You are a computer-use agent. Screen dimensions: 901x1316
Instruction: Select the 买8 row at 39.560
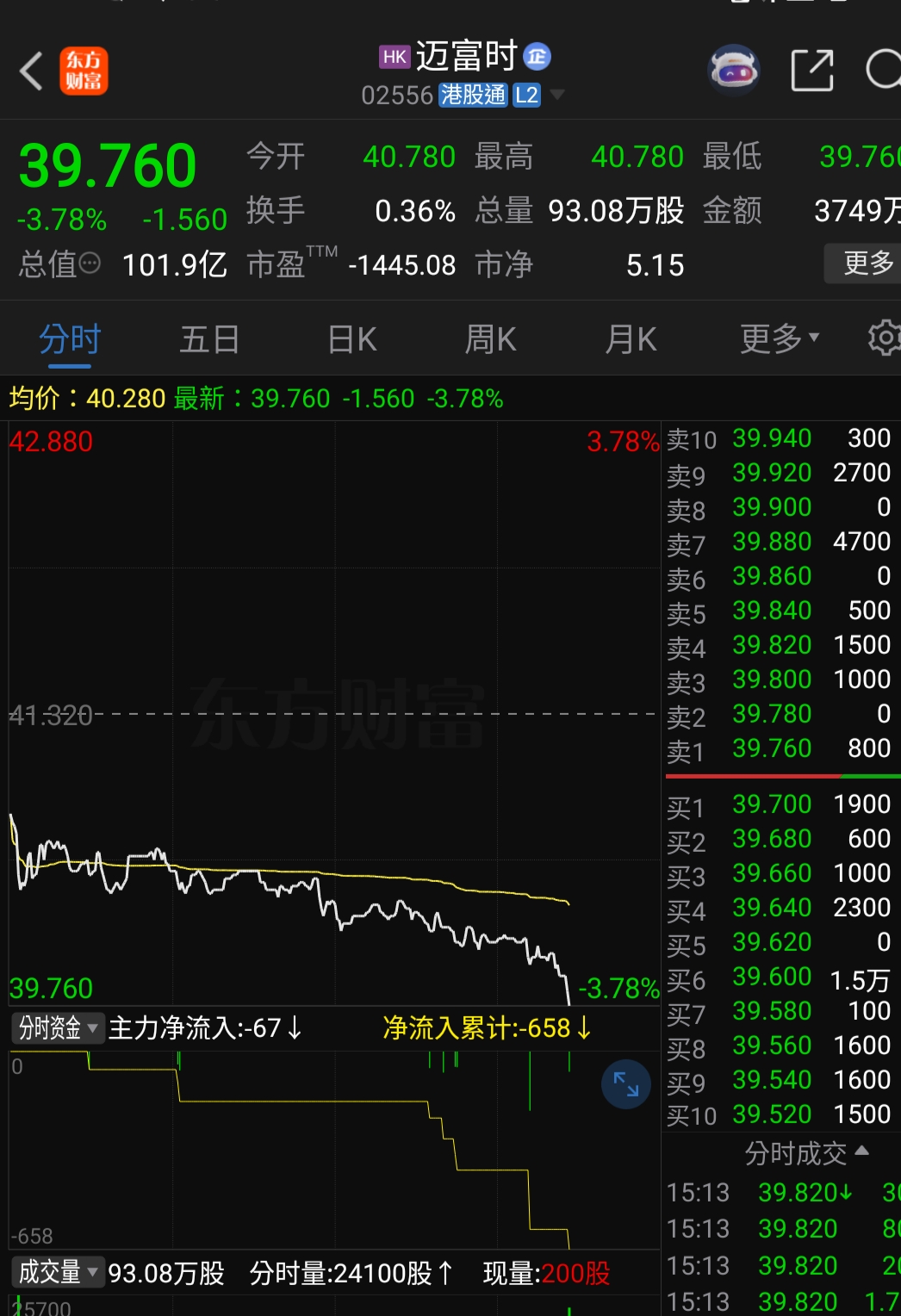tap(781, 1046)
